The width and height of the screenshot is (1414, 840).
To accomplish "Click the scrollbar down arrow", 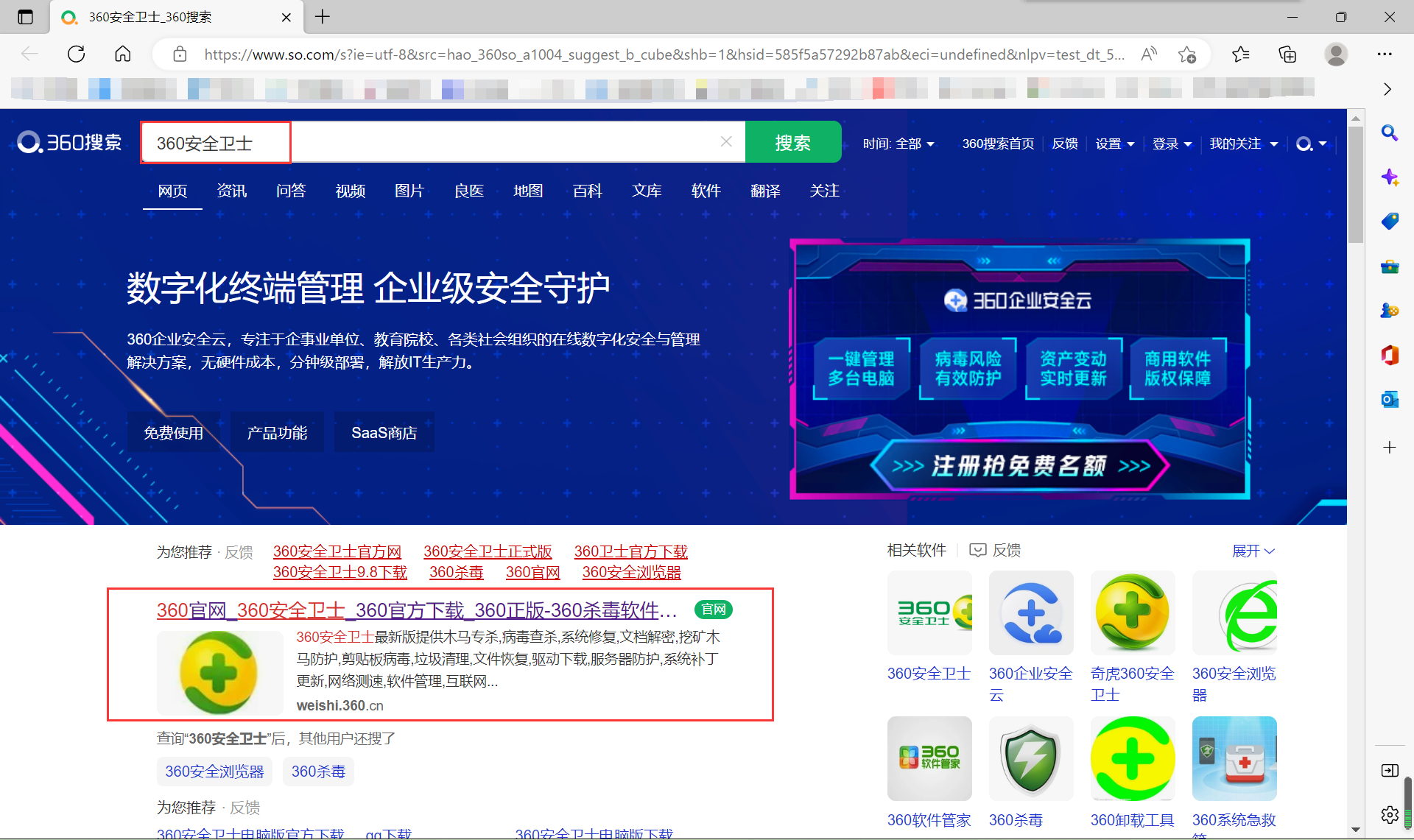I will (1355, 829).
